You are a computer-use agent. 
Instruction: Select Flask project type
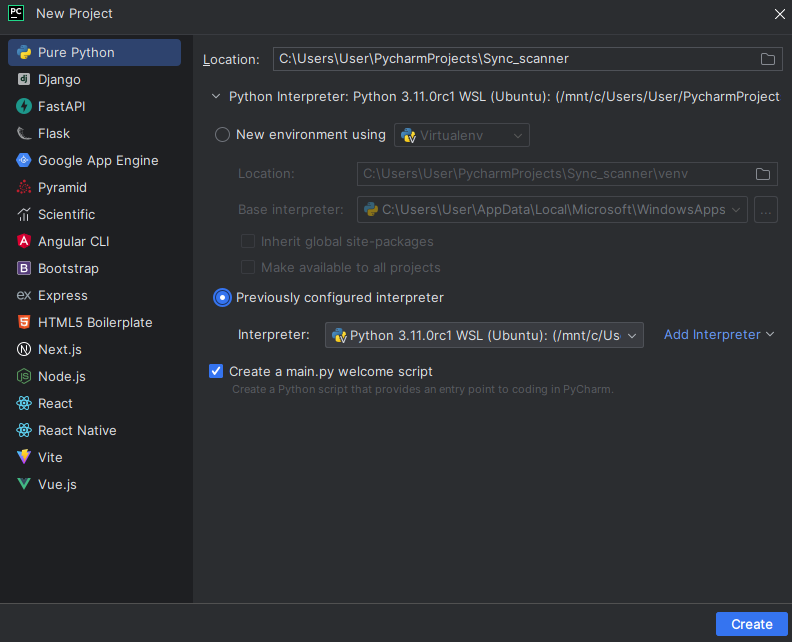click(x=94, y=133)
